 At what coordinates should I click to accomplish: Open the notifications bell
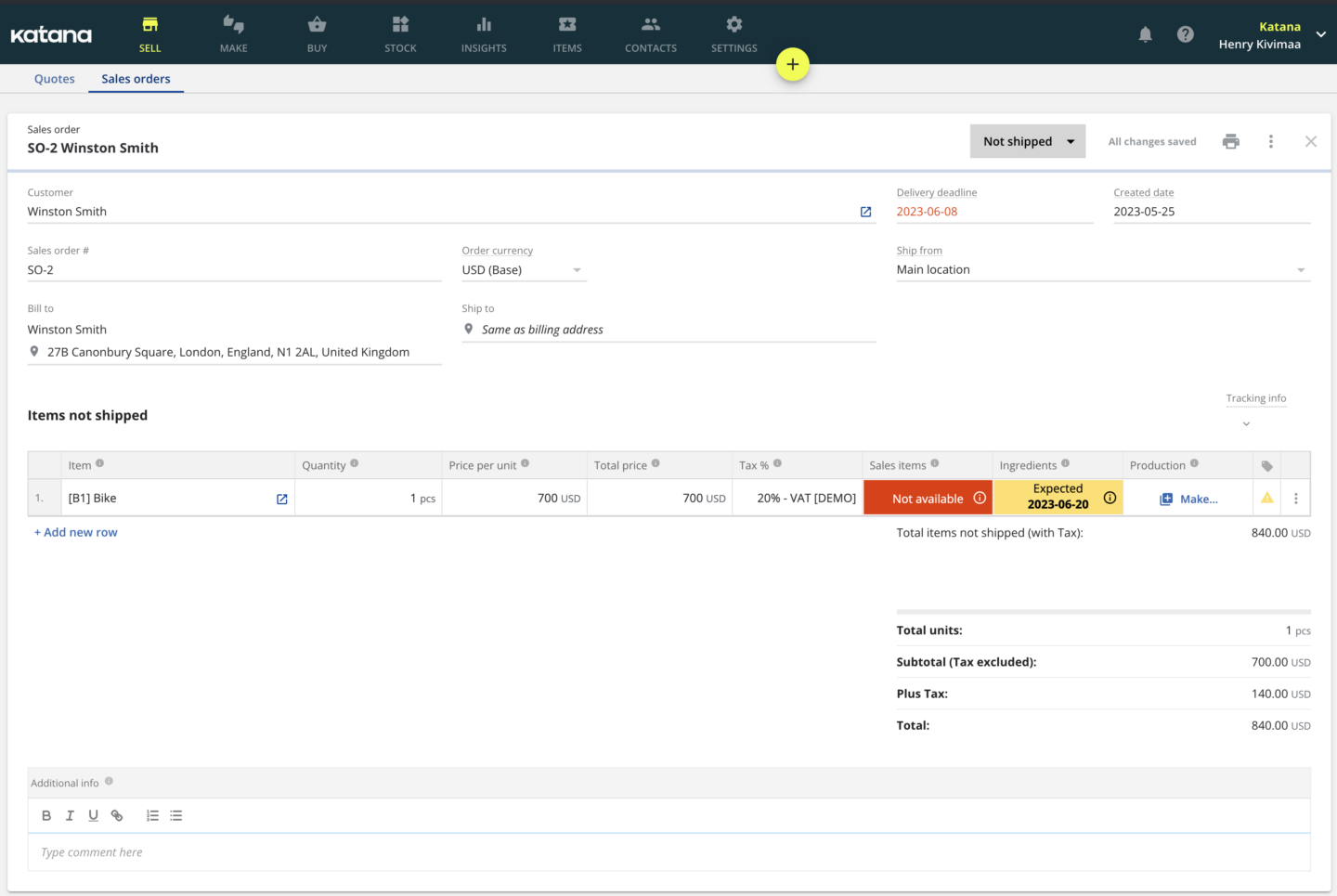(x=1145, y=34)
